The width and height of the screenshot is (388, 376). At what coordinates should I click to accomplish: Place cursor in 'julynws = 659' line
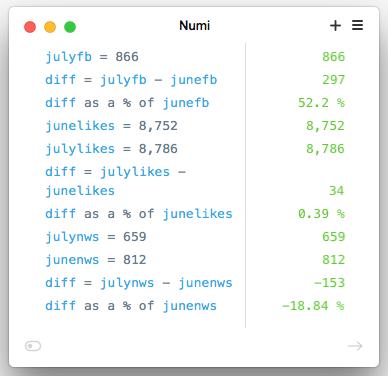[x=96, y=237]
